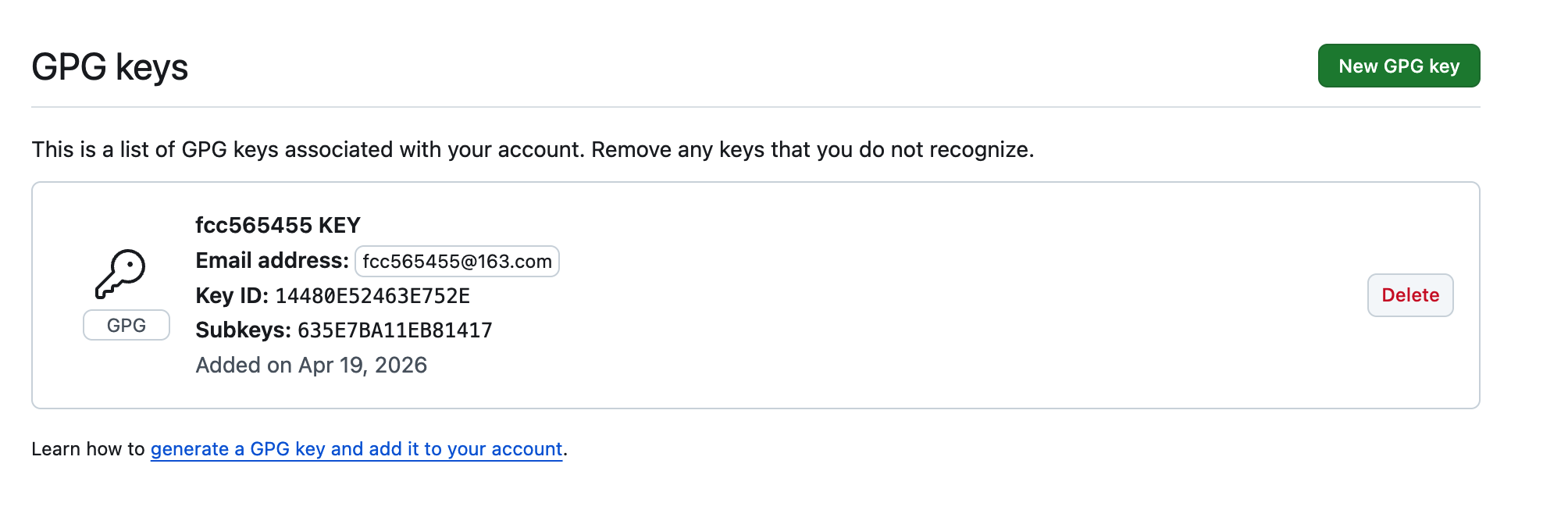Click the divider line below the heading
This screenshot has height=528, width=1568.
[x=755, y=107]
